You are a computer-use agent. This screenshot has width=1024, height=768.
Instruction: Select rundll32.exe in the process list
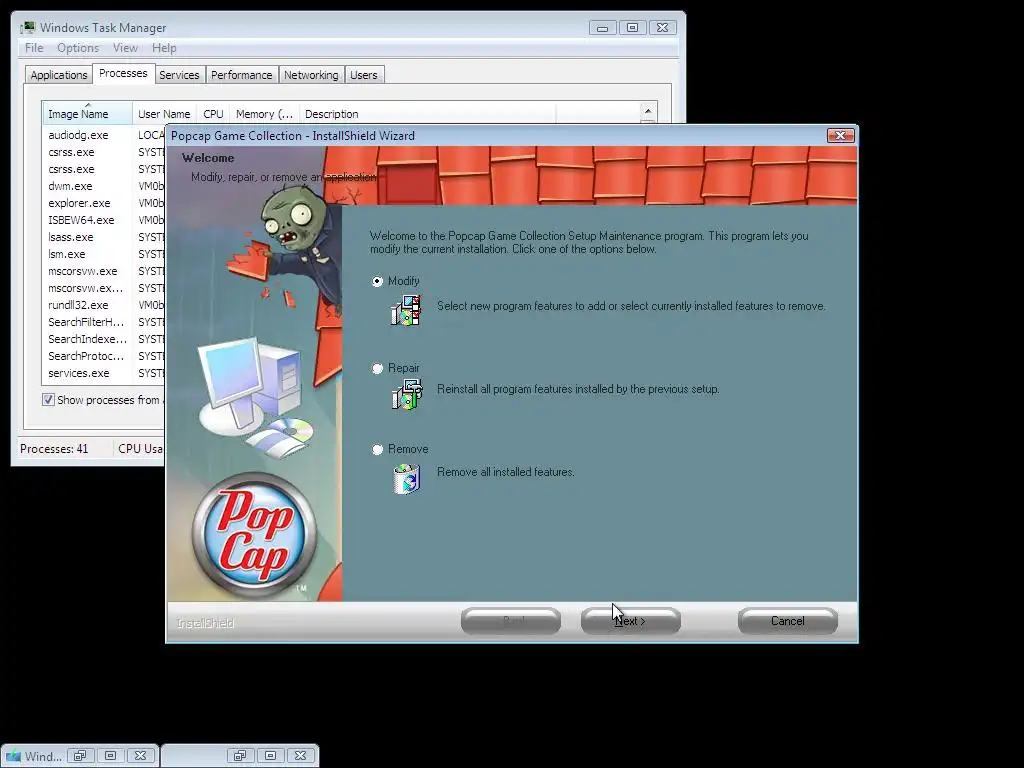(78, 305)
